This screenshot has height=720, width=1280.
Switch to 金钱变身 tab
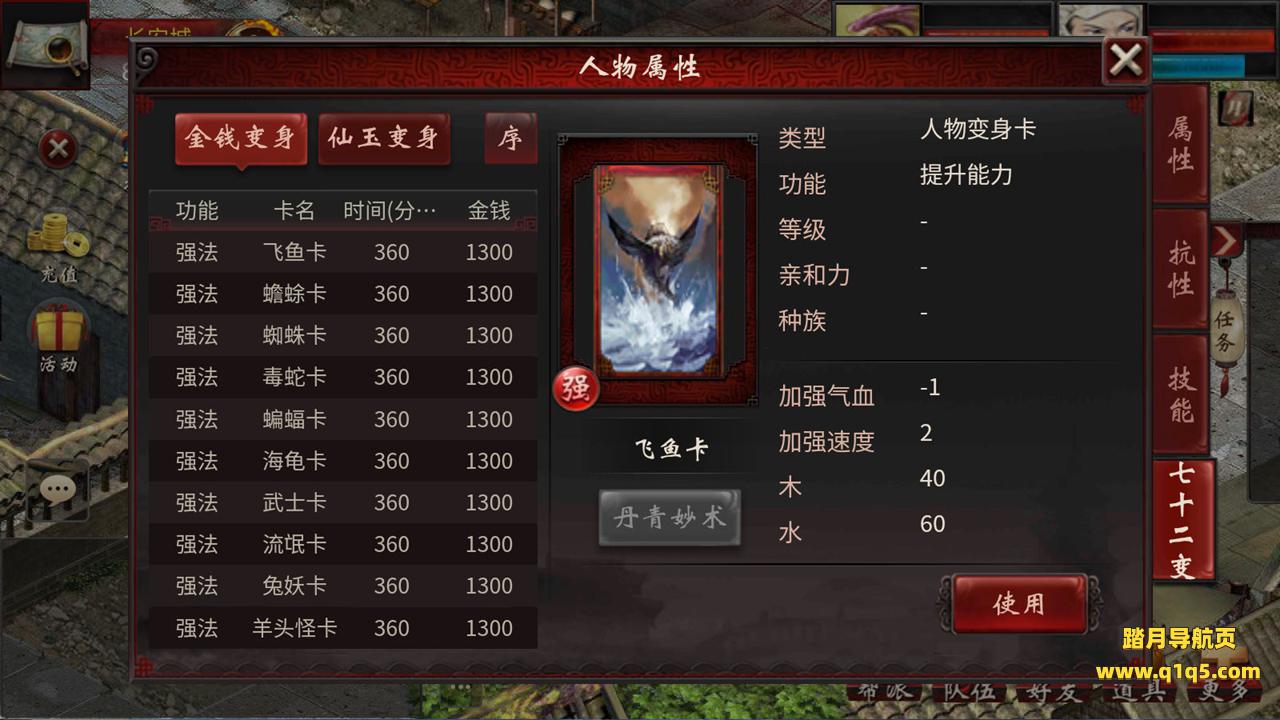pyautogui.click(x=241, y=138)
